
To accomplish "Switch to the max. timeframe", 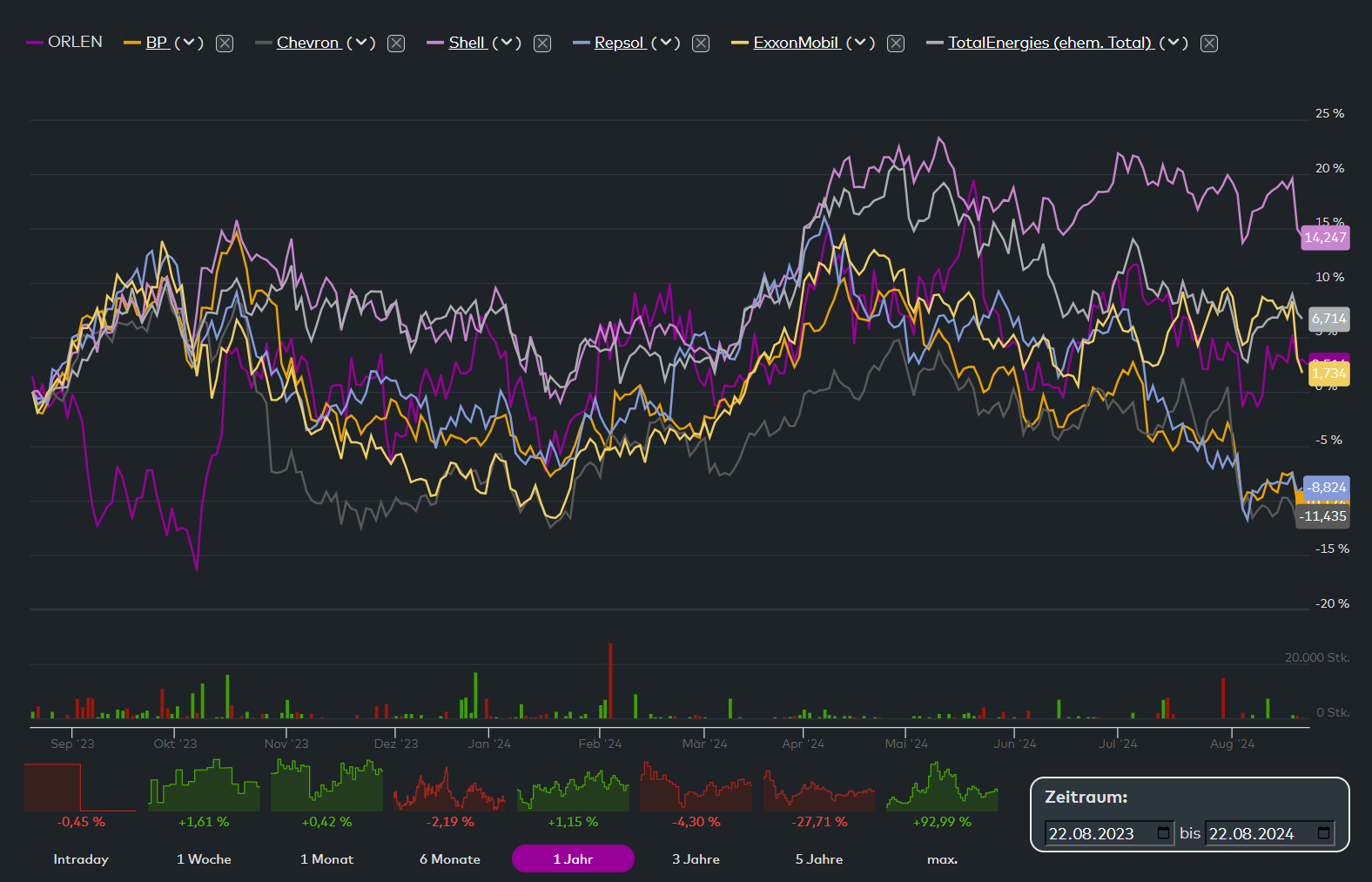I will pyautogui.click(x=942, y=859).
